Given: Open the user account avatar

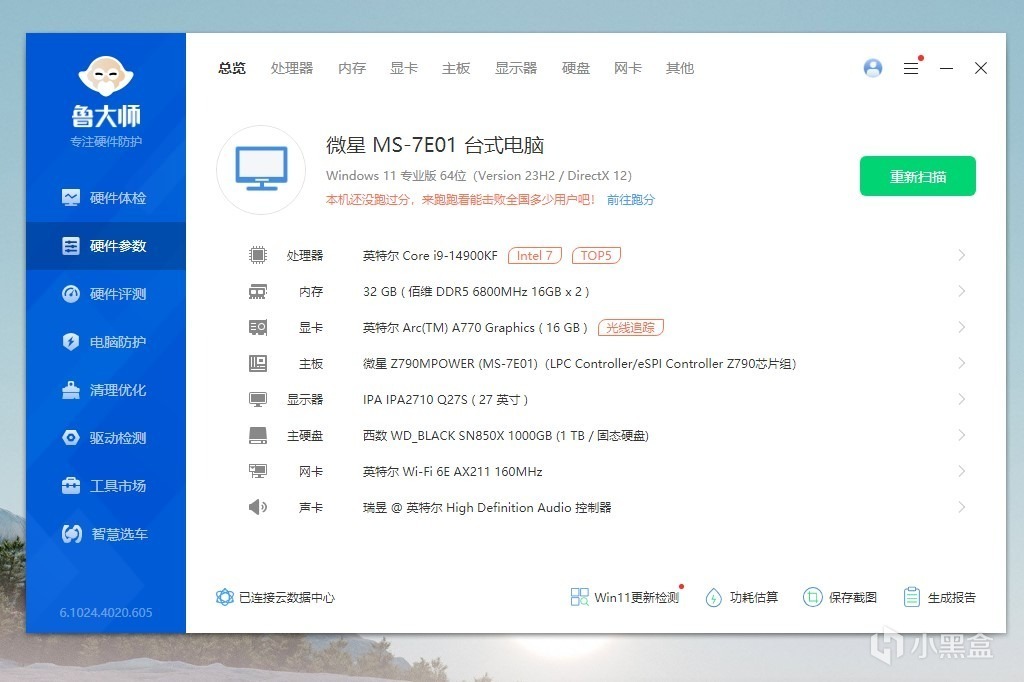Looking at the screenshot, I should [872, 68].
